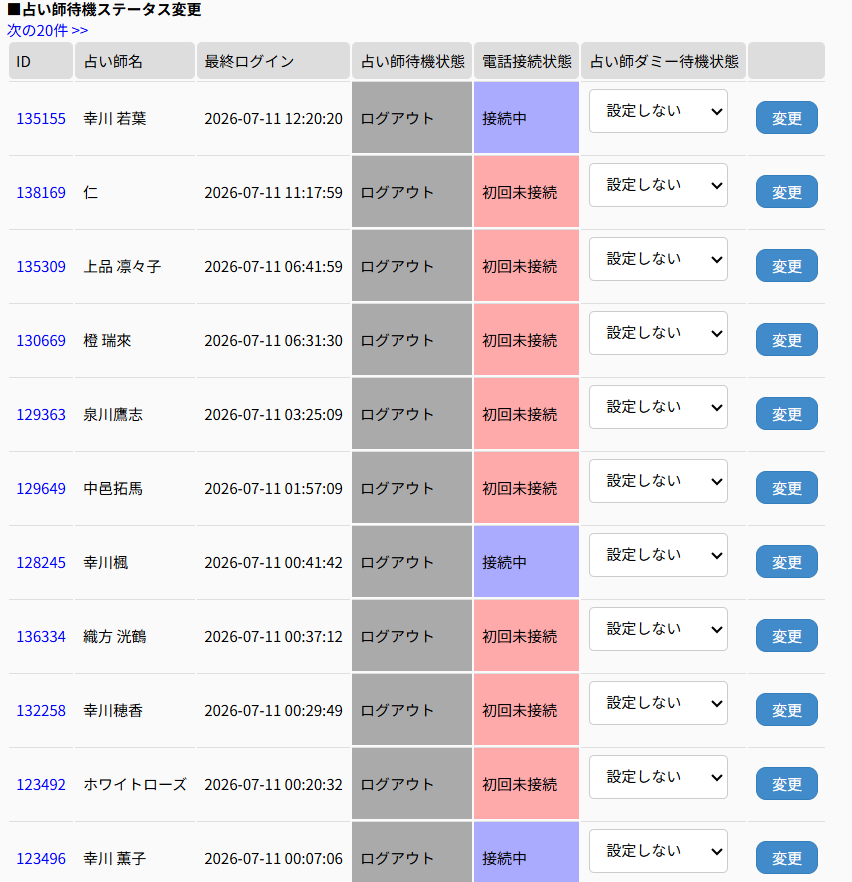The image size is (852, 882).
Task: Open fortune teller ID 135309
Action: (40, 267)
